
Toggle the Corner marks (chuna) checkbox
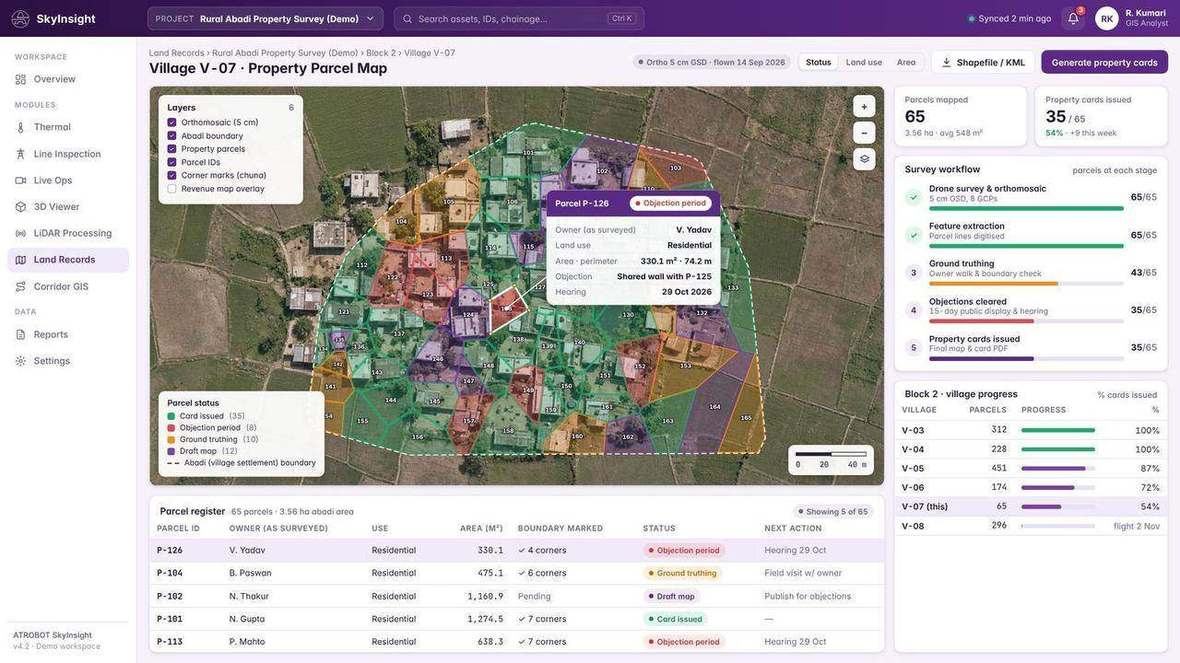(x=172, y=175)
